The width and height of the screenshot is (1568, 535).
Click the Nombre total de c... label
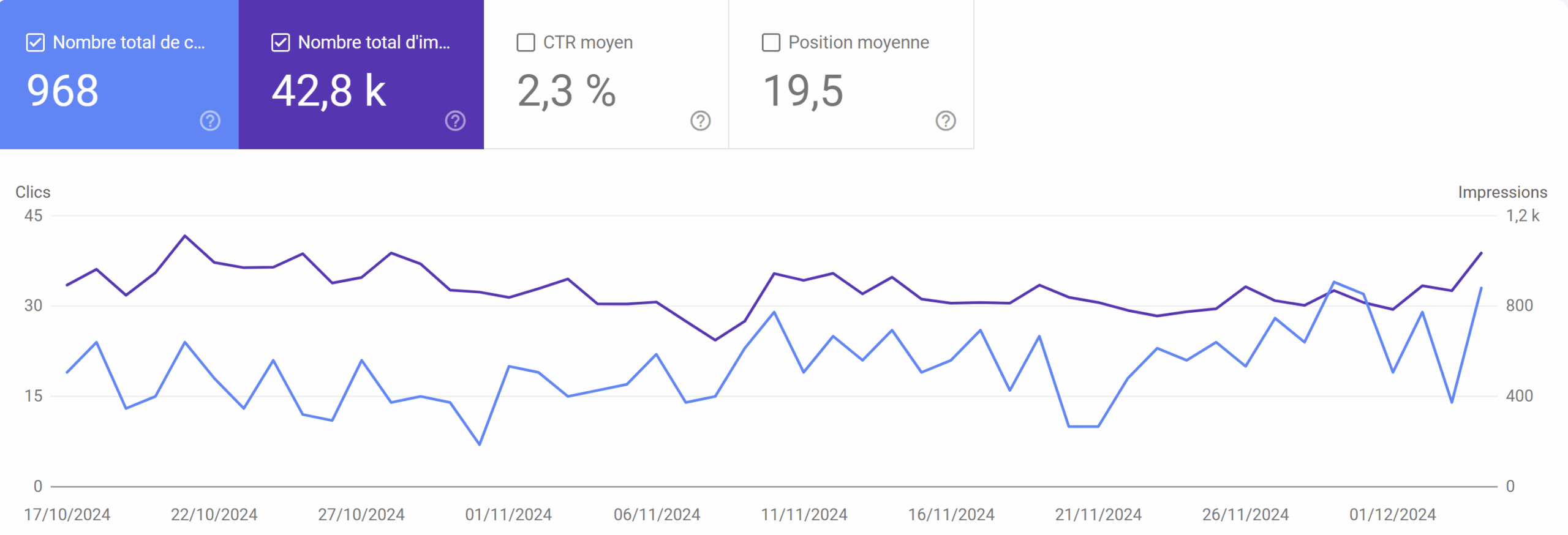point(129,42)
